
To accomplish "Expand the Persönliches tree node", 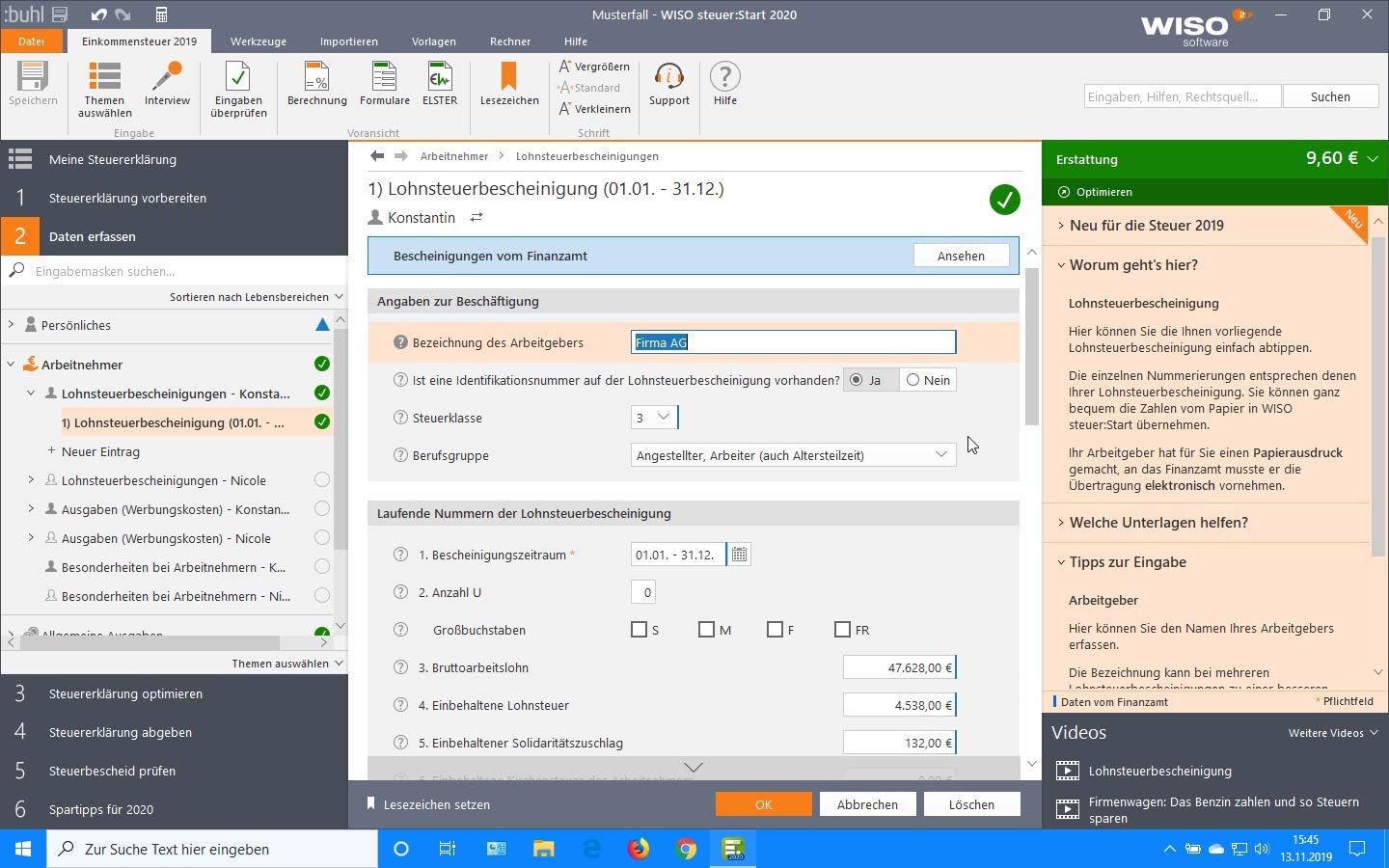I will pyautogui.click(x=12, y=325).
